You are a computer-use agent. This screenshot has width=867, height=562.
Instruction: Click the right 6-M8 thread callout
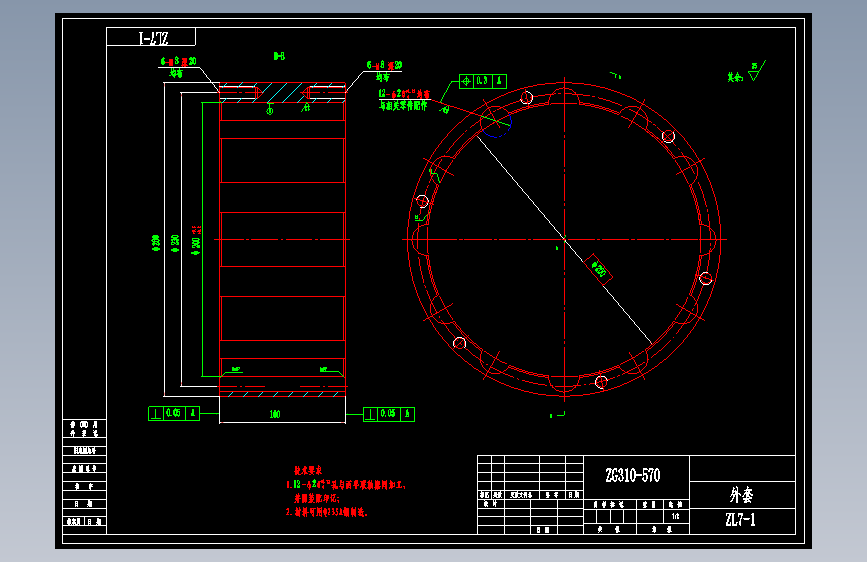point(384,65)
